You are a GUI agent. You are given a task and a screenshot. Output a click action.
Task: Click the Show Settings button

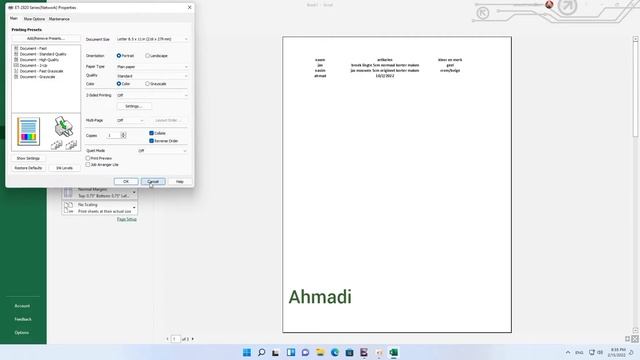(x=28, y=158)
